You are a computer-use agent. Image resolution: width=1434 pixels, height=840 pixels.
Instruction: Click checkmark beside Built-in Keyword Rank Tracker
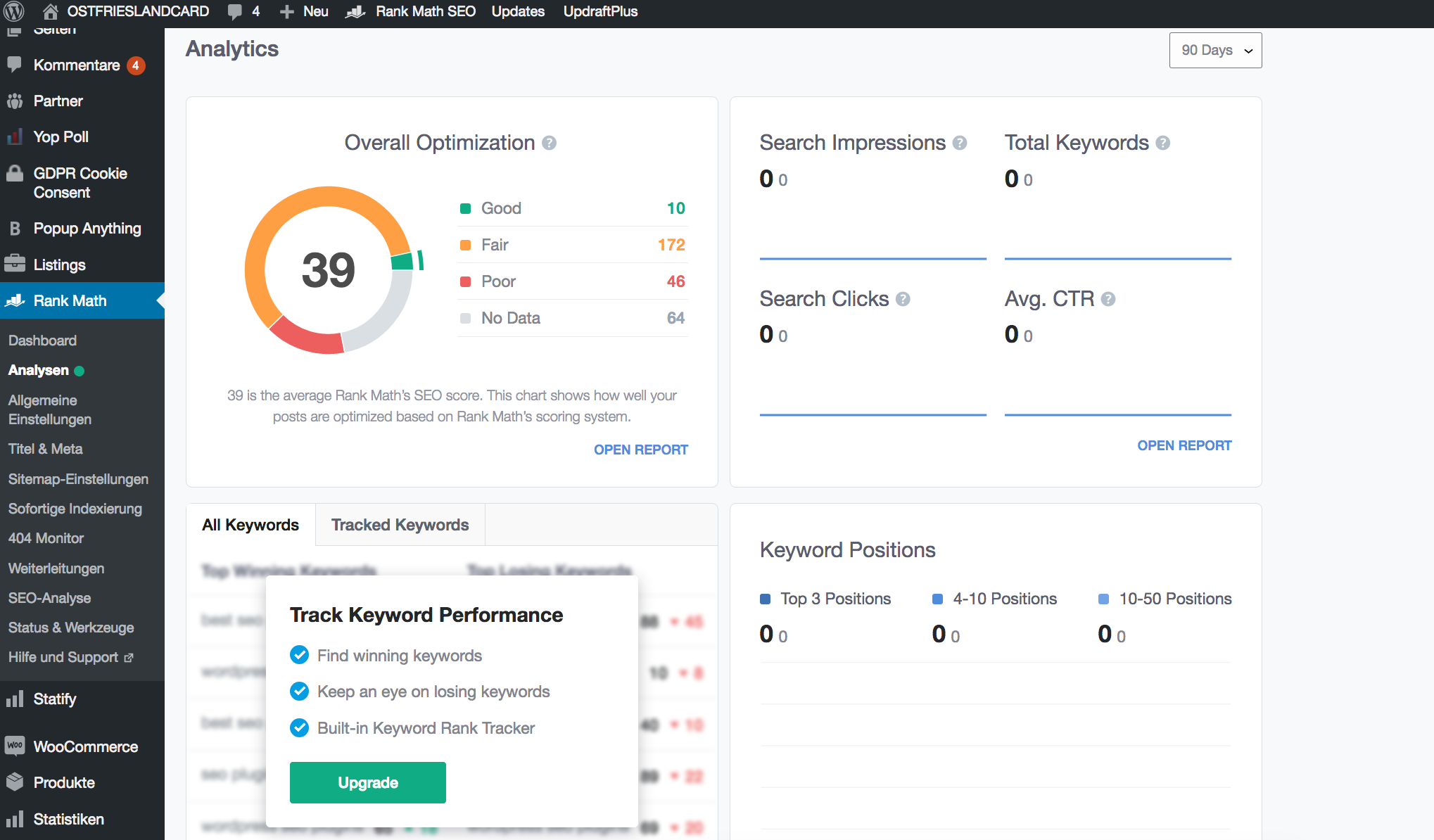[x=299, y=727]
